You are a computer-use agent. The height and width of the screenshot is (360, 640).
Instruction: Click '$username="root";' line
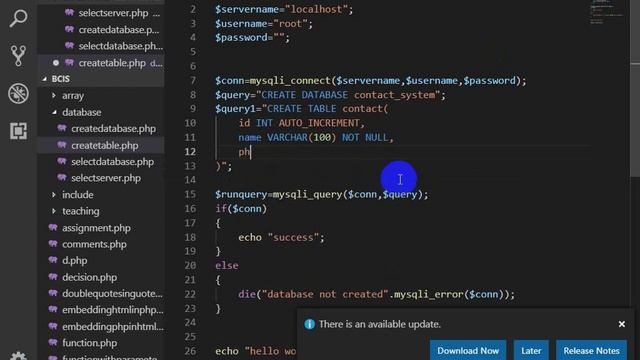pyautogui.click(x=264, y=24)
